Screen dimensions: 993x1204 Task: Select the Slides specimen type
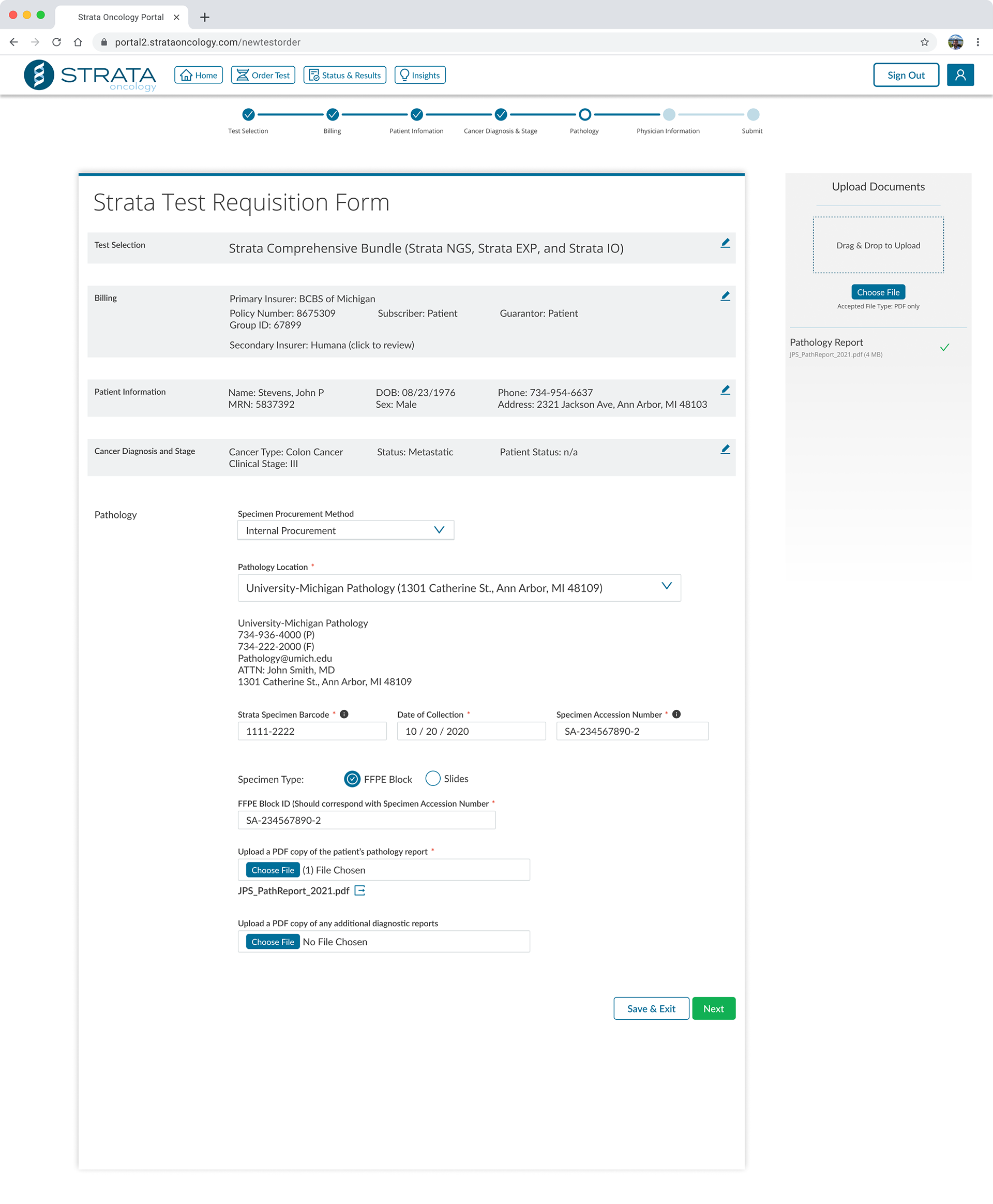(433, 778)
